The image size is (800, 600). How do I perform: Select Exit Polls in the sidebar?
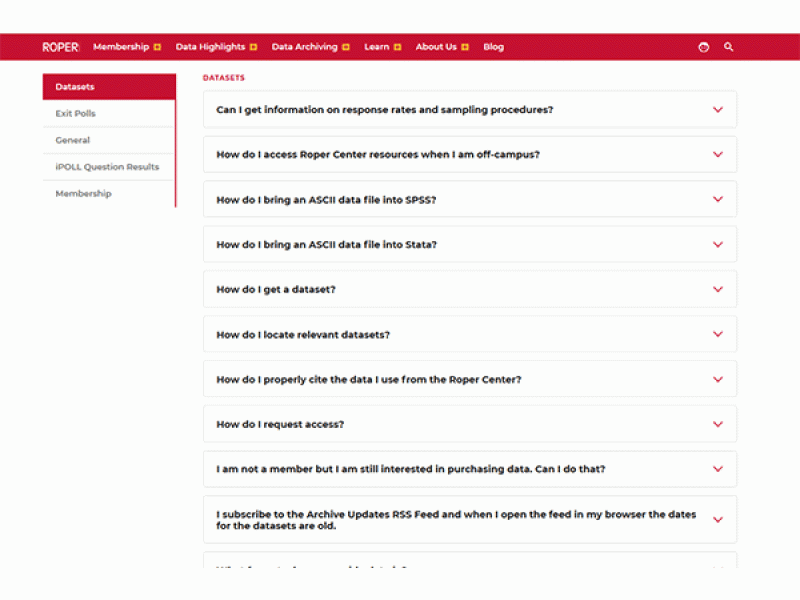tap(76, 114)
